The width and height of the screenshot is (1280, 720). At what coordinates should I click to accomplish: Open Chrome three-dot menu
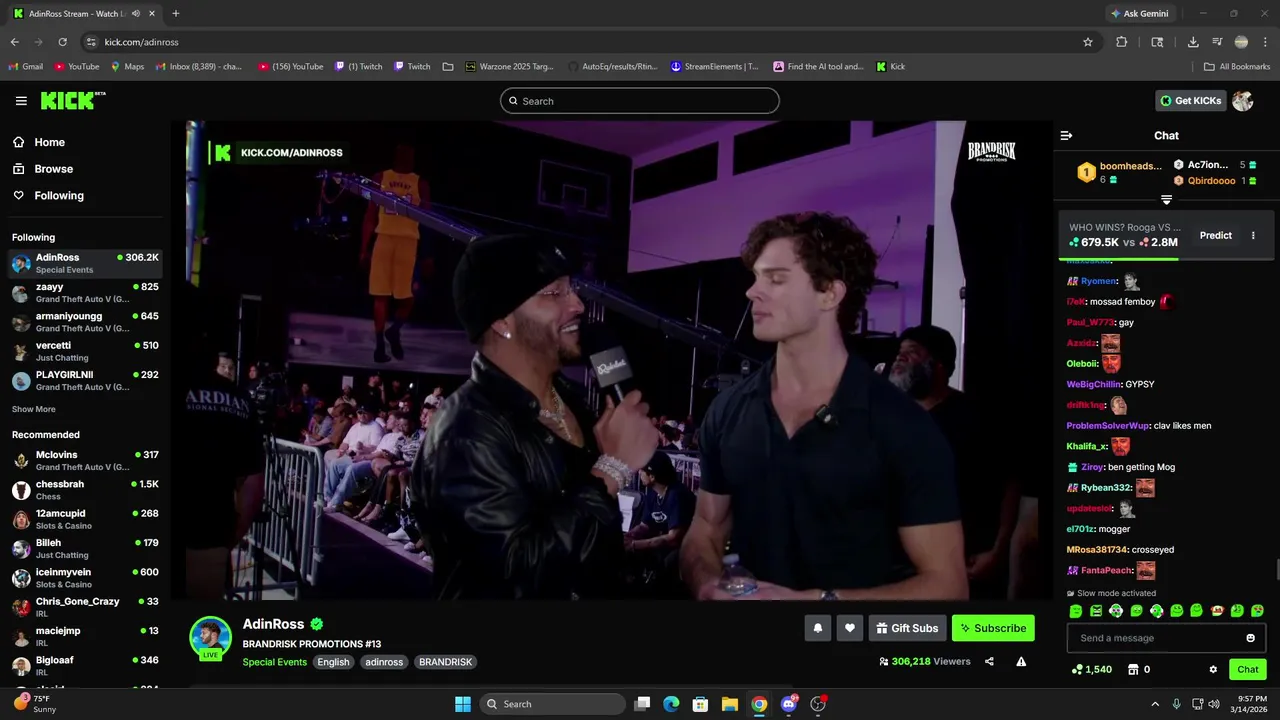(x=1265, y=42)
